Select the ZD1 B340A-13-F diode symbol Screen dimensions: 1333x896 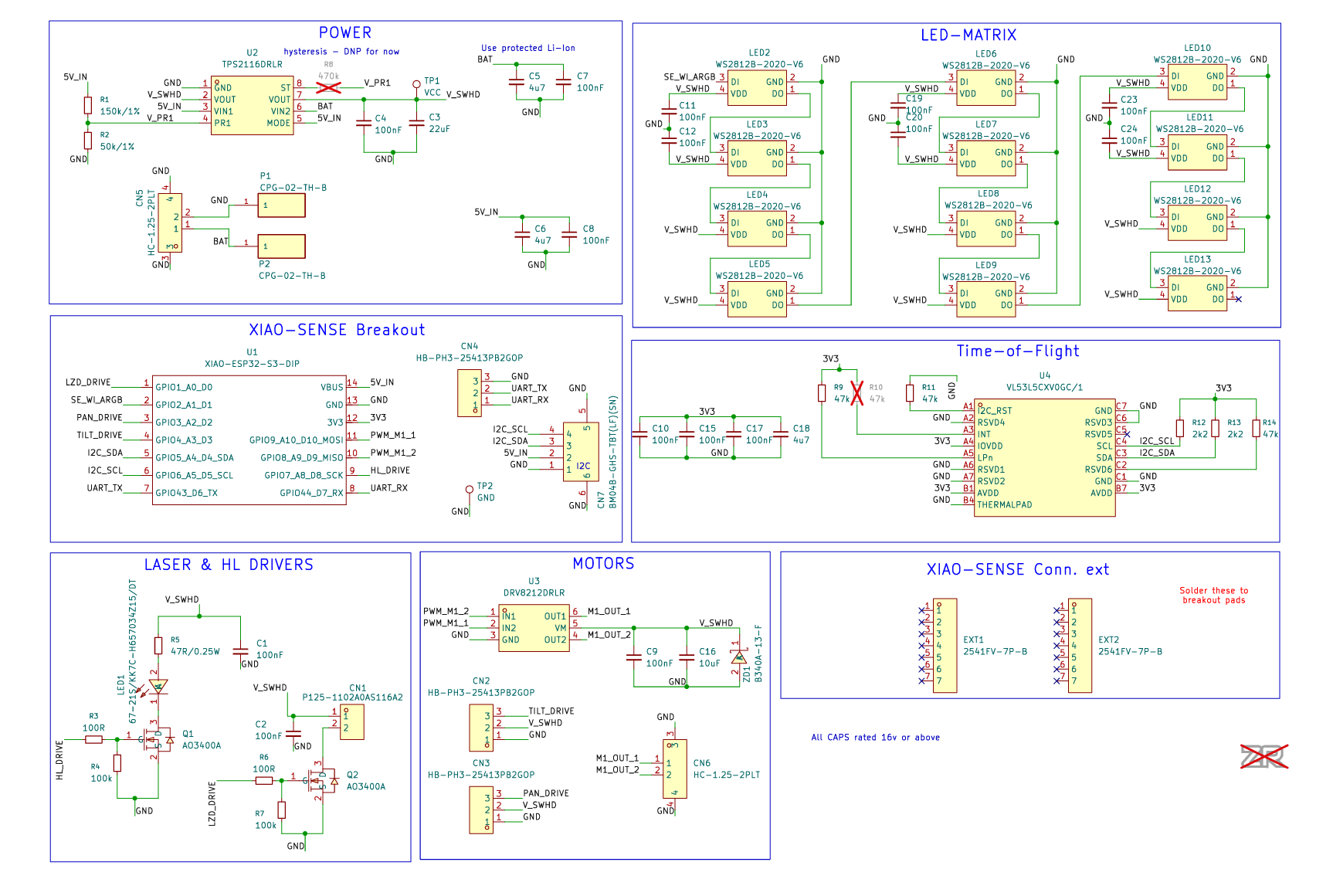coord(739,658)
